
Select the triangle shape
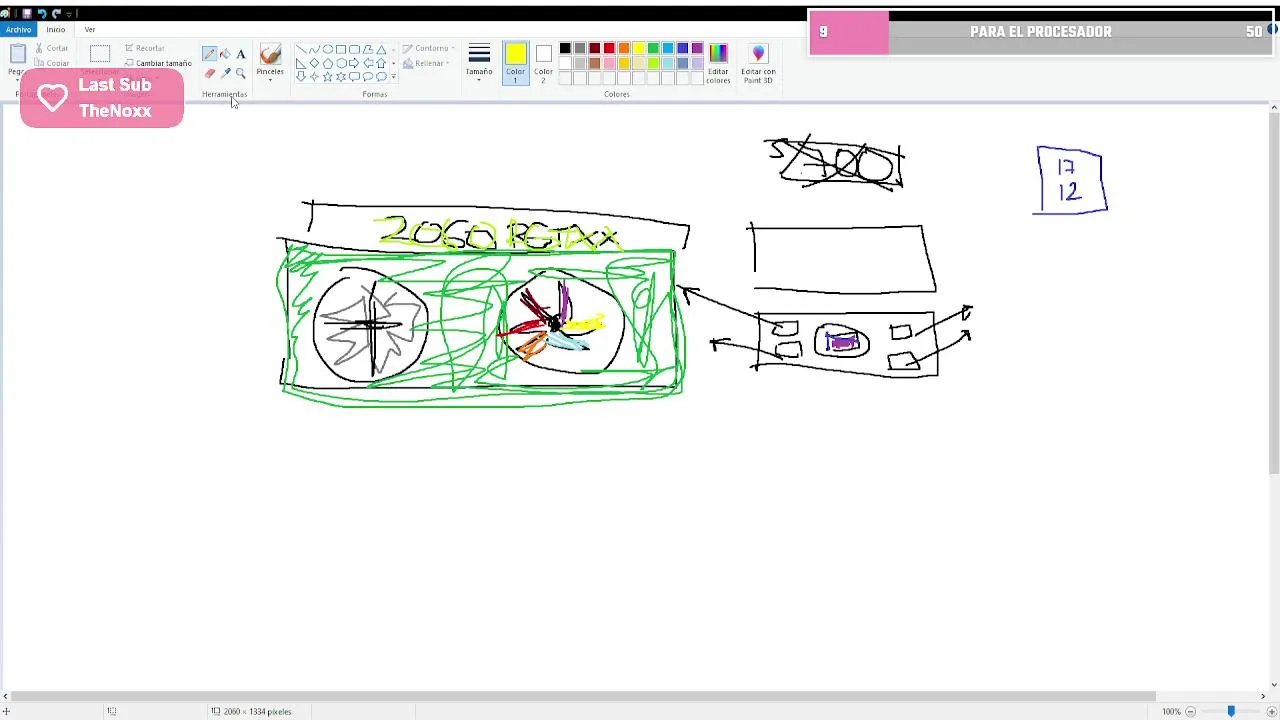[x=381, y=49]
